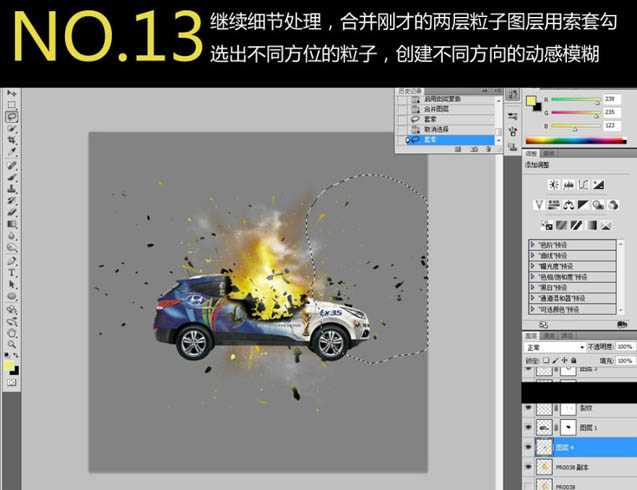Toggle lock position
Viewport: 637px width, 490px height.
coord(565,360)
